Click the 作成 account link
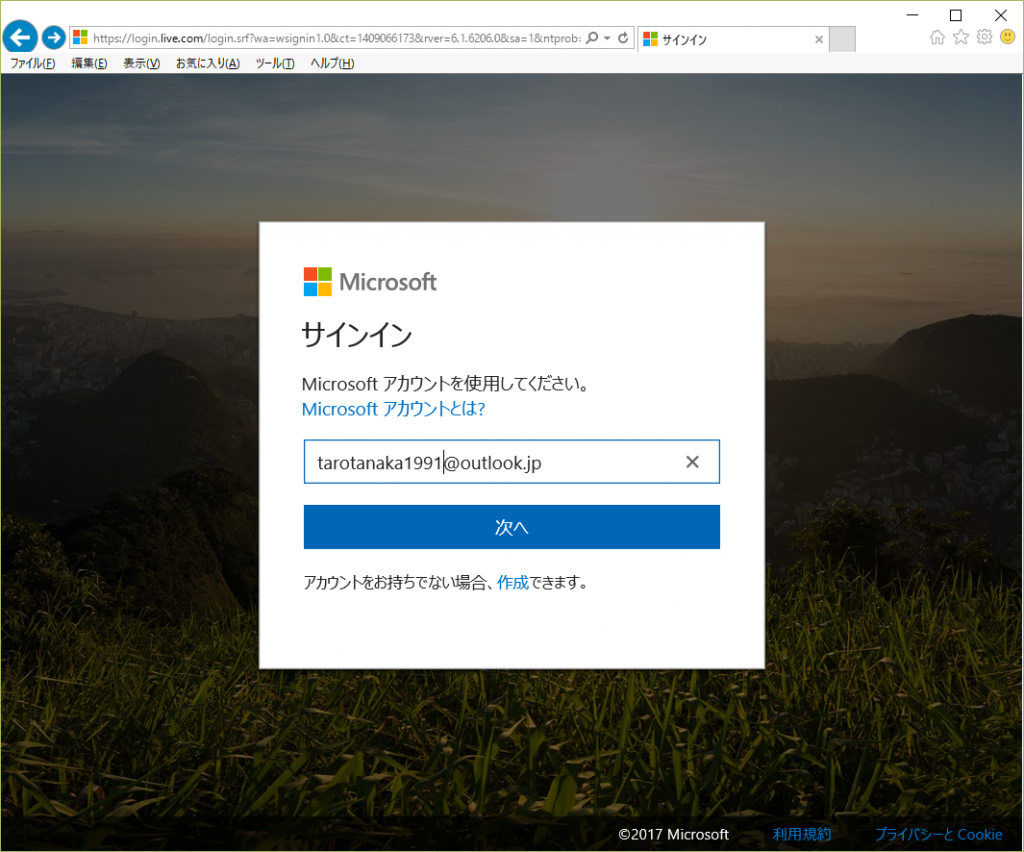The image size is (1024, 852). [x=513, y=582]
